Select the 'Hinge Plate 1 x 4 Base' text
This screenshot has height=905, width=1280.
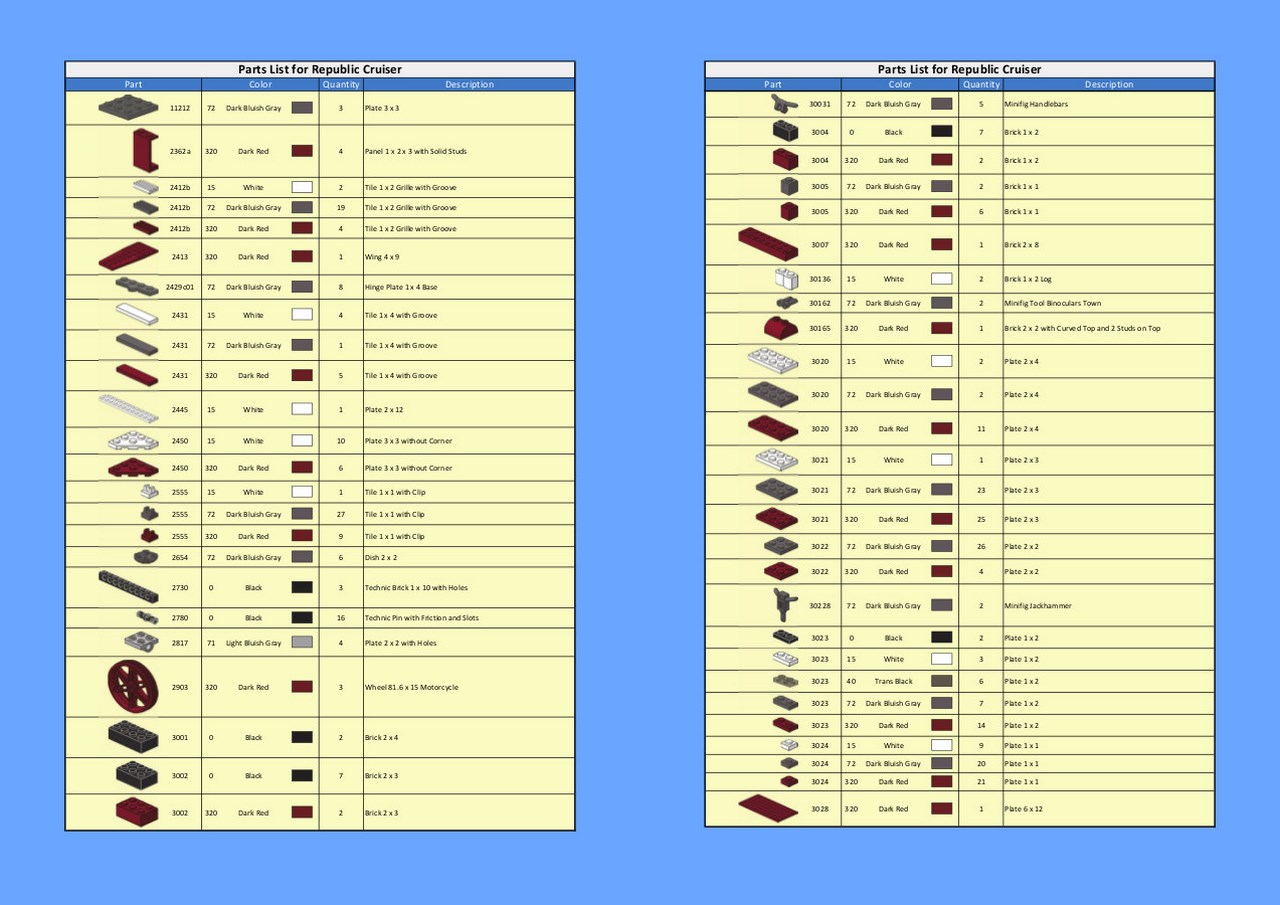point(400,287)
